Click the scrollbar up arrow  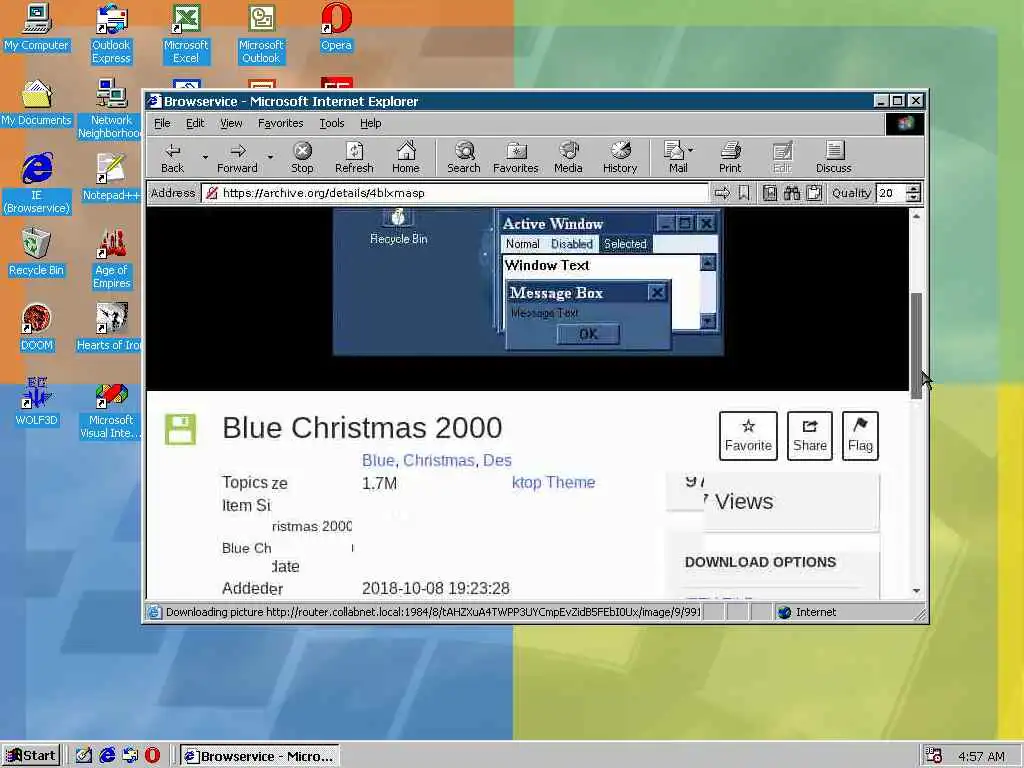pyautogui.click(x=916, y=216)
